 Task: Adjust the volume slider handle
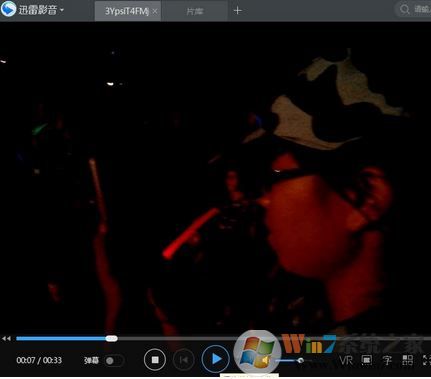pos(300,360)
